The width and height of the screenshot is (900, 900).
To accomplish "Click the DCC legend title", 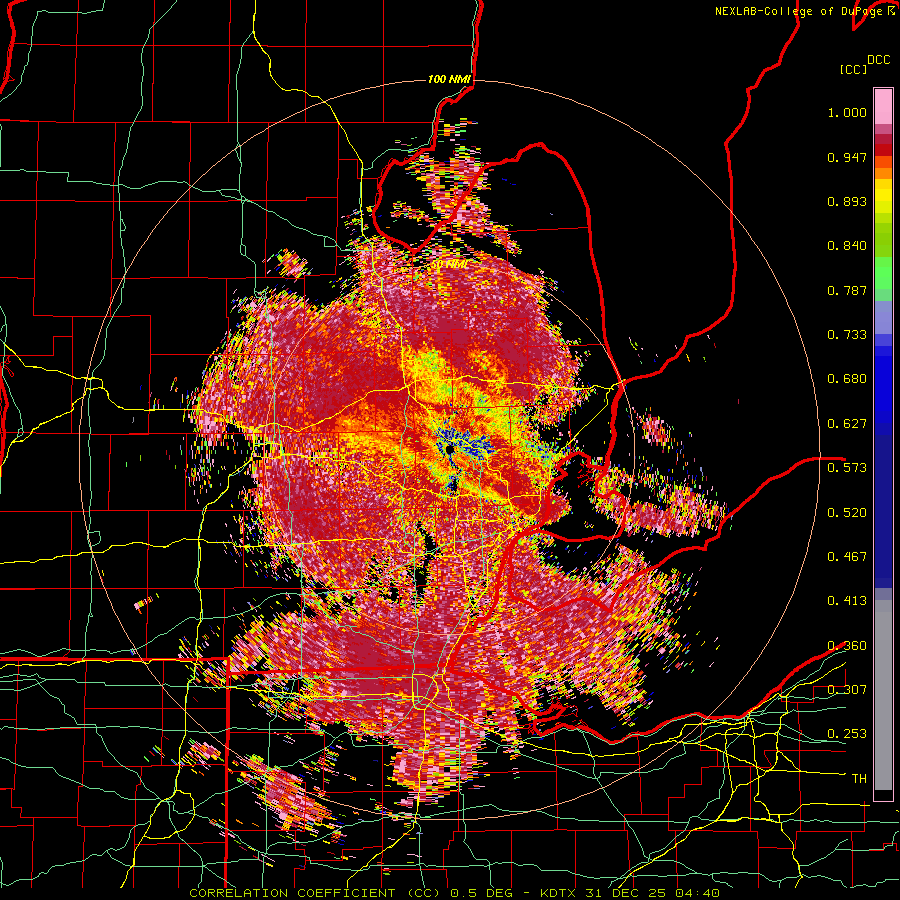I will point(878,60).
